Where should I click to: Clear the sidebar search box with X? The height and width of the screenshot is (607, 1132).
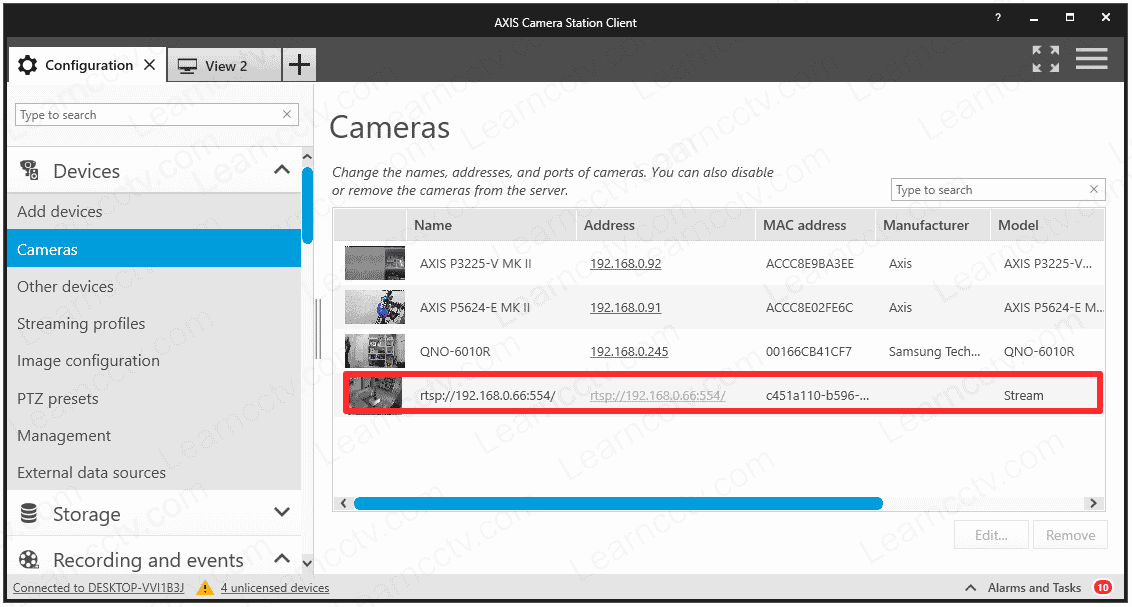pos(288,115)
